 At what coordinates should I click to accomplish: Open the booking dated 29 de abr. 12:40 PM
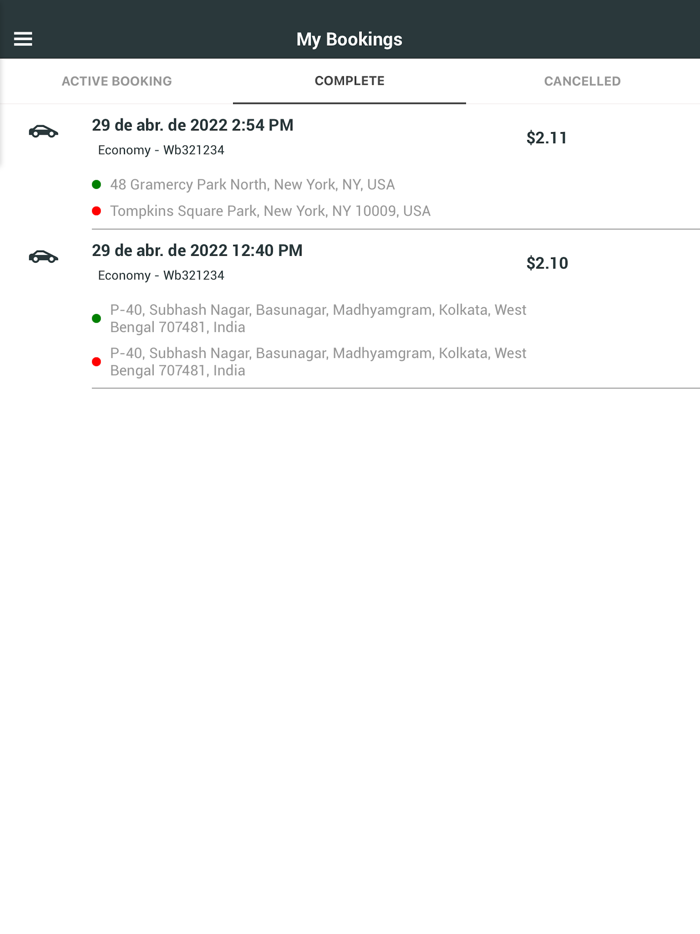tap(197, 250)
